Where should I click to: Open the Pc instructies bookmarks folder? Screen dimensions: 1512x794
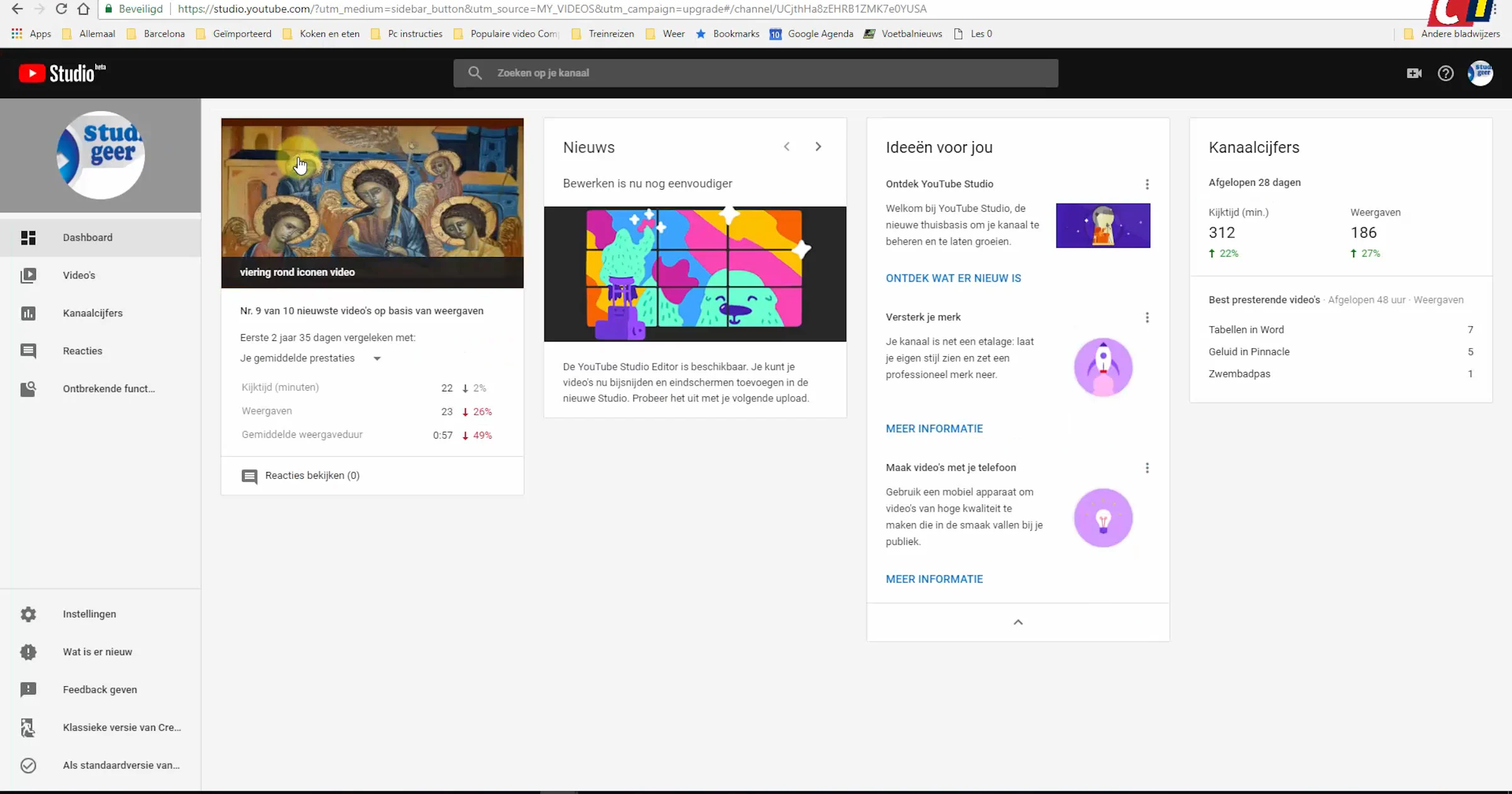pos(407,33)
